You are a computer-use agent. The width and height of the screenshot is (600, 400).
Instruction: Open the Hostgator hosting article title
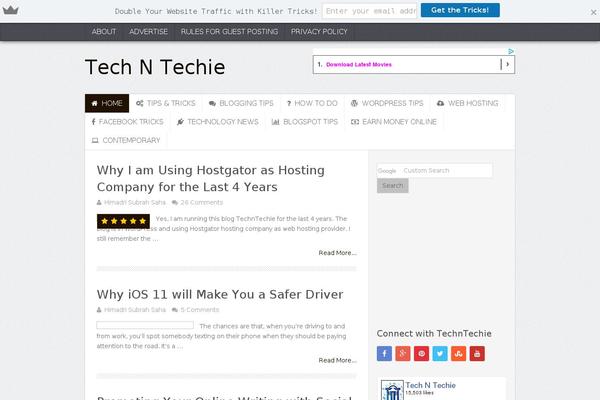coord(210,178)
